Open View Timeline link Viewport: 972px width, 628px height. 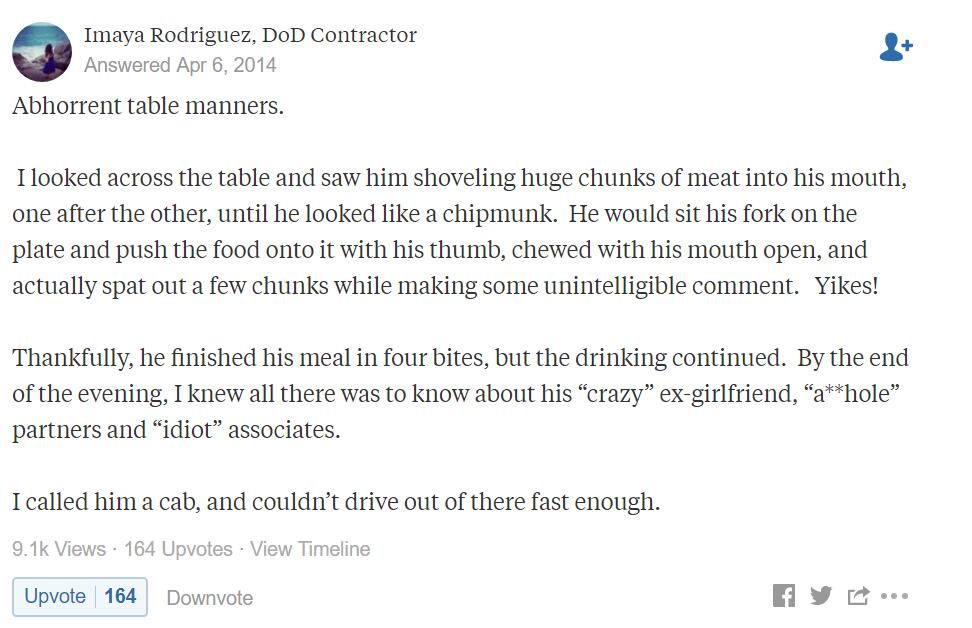tap(310, 549)
